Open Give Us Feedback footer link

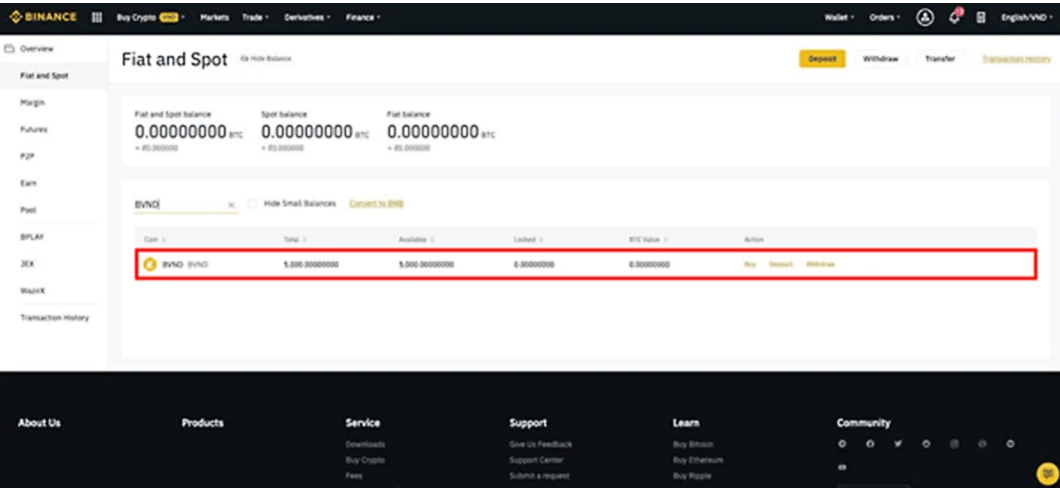click(541, 444)
